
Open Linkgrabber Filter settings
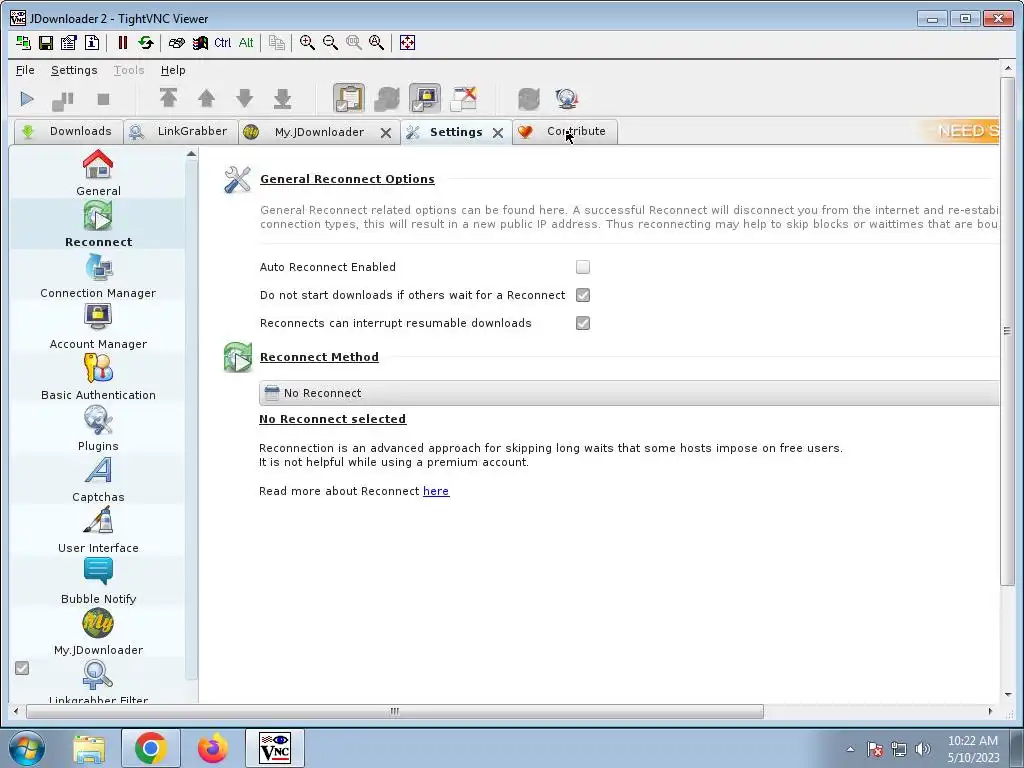98,682
